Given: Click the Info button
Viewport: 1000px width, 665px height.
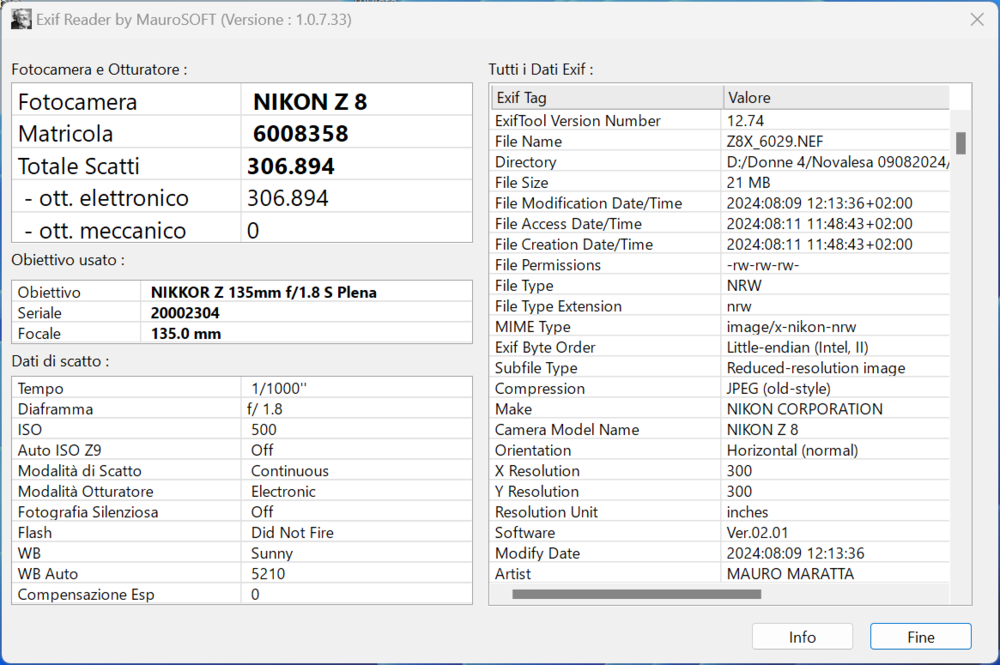Looking at the screenshot, I should (802, 637).
